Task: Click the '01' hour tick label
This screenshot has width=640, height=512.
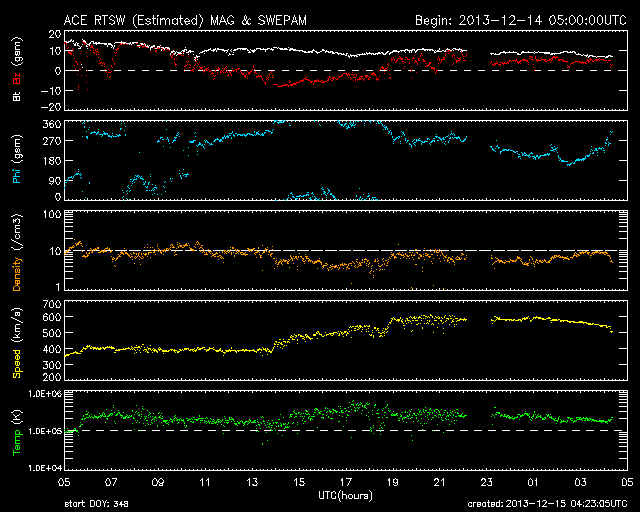Action: click(533, 482)
